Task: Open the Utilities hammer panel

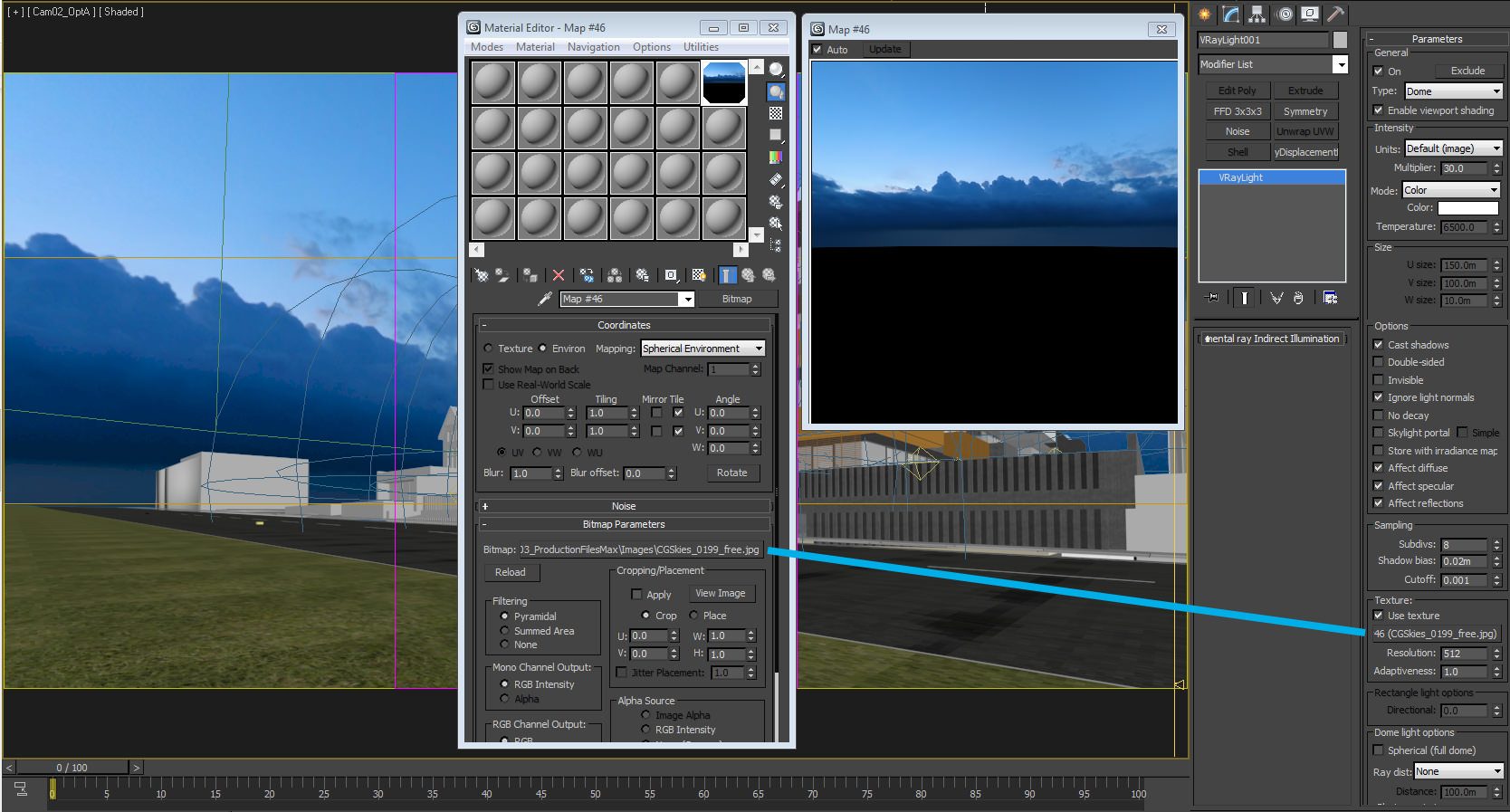Action: (x=1335, y=14)
